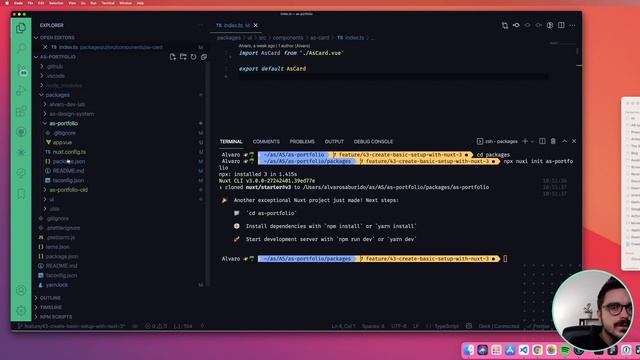Open the Search view in activity bar
This screenshot has height=360, width=640.
pos(21,48)
